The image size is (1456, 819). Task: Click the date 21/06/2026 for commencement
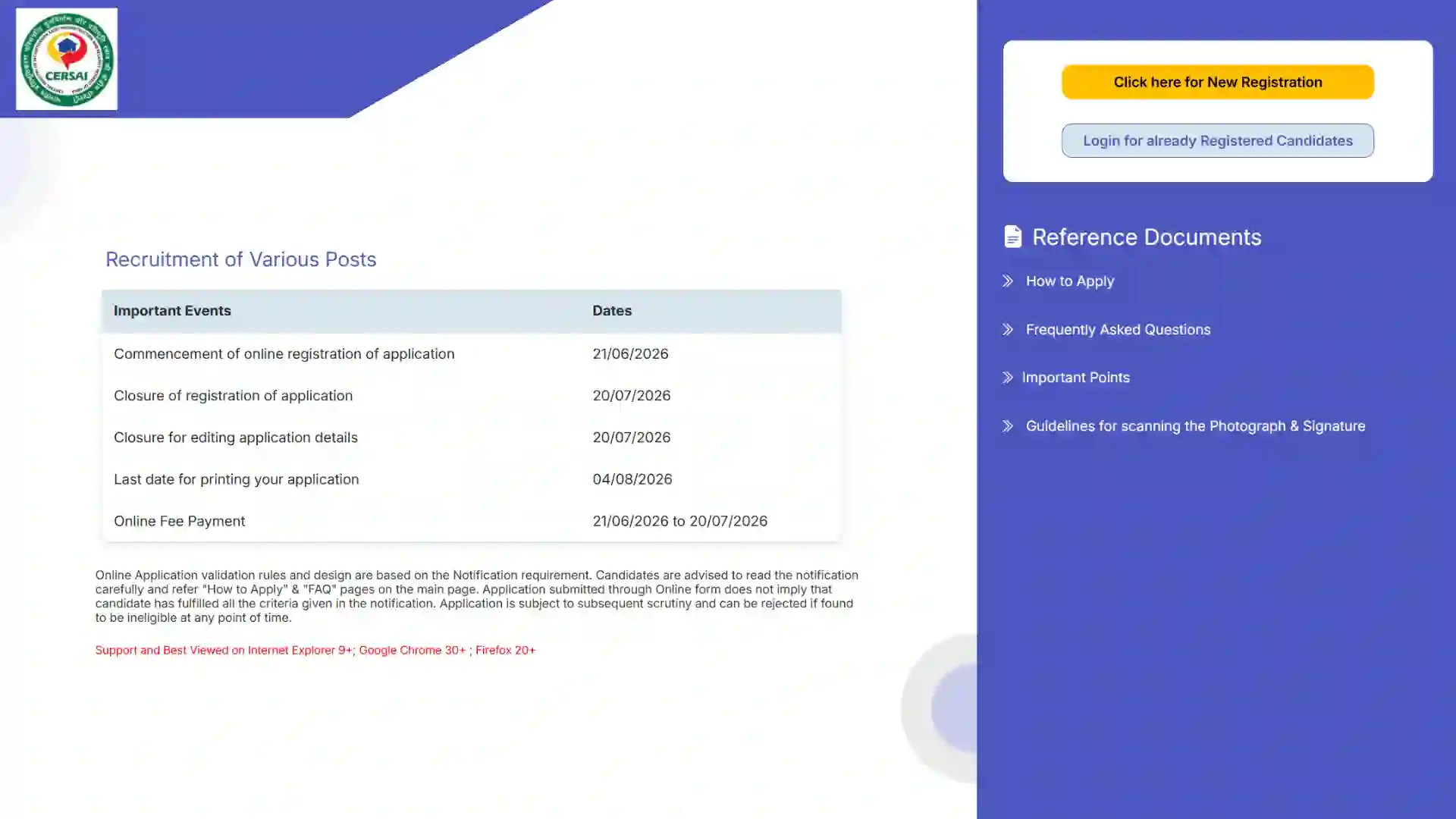coord(630,354)
